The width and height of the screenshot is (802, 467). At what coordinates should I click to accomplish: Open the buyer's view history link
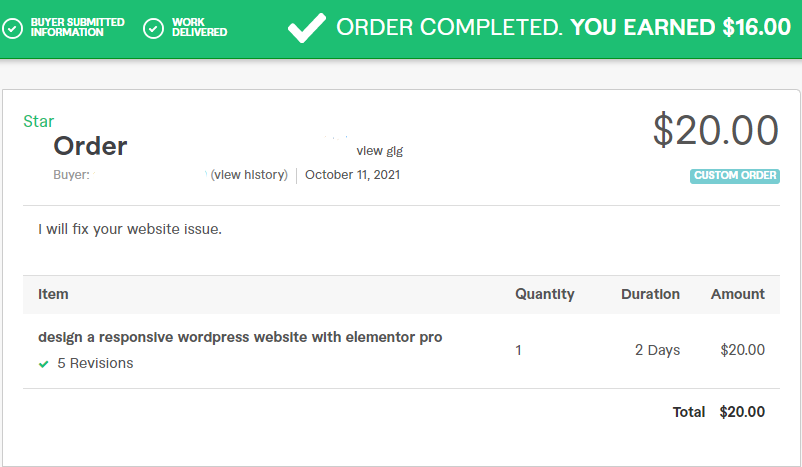[x=249, y=175]
